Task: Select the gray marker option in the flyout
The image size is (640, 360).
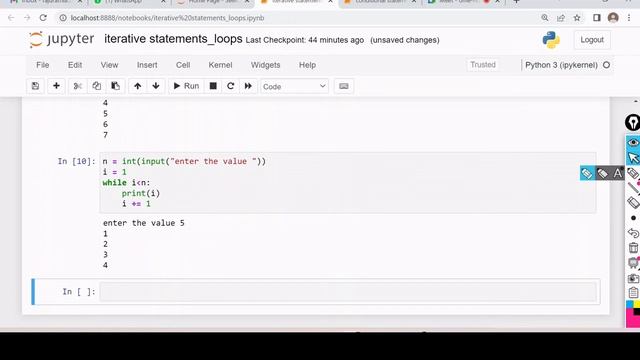Action: (602, 173)
